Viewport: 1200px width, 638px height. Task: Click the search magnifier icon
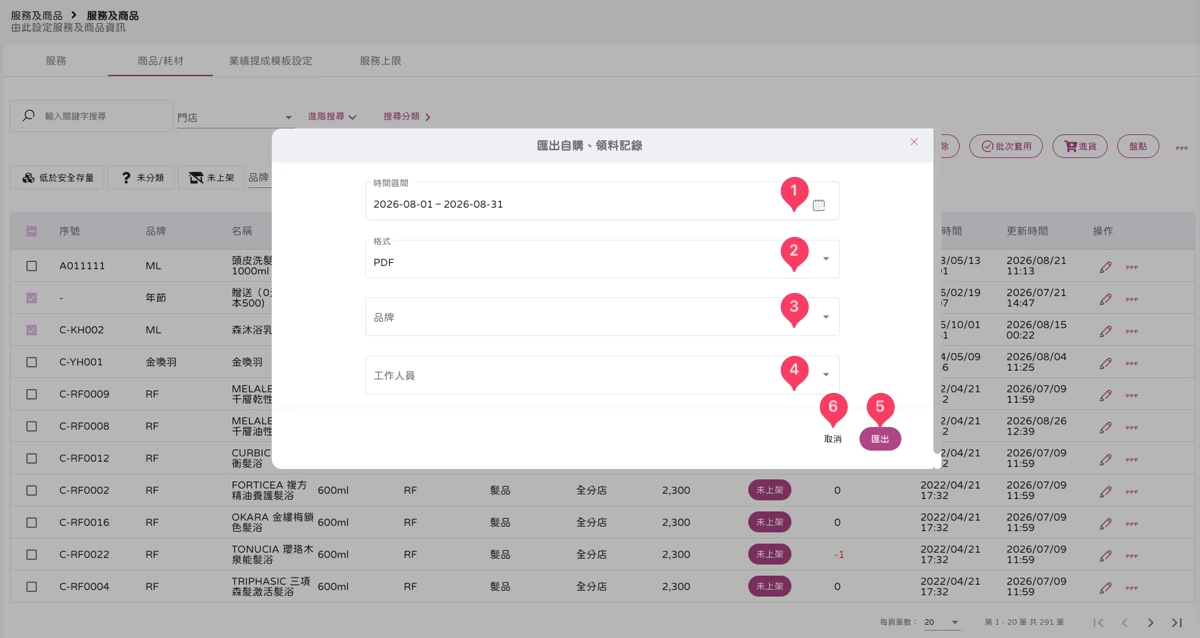[28, 116]
